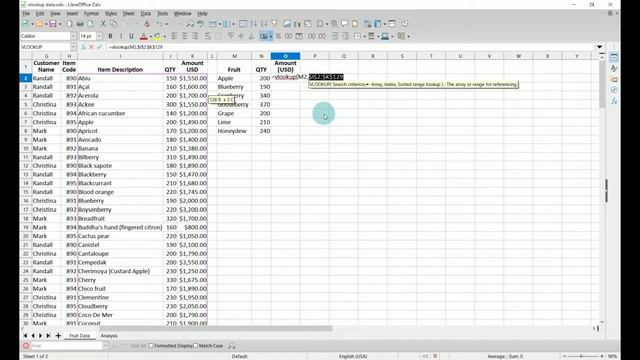Expand the Name Box dropdown arrow

[x=73, y=47]
